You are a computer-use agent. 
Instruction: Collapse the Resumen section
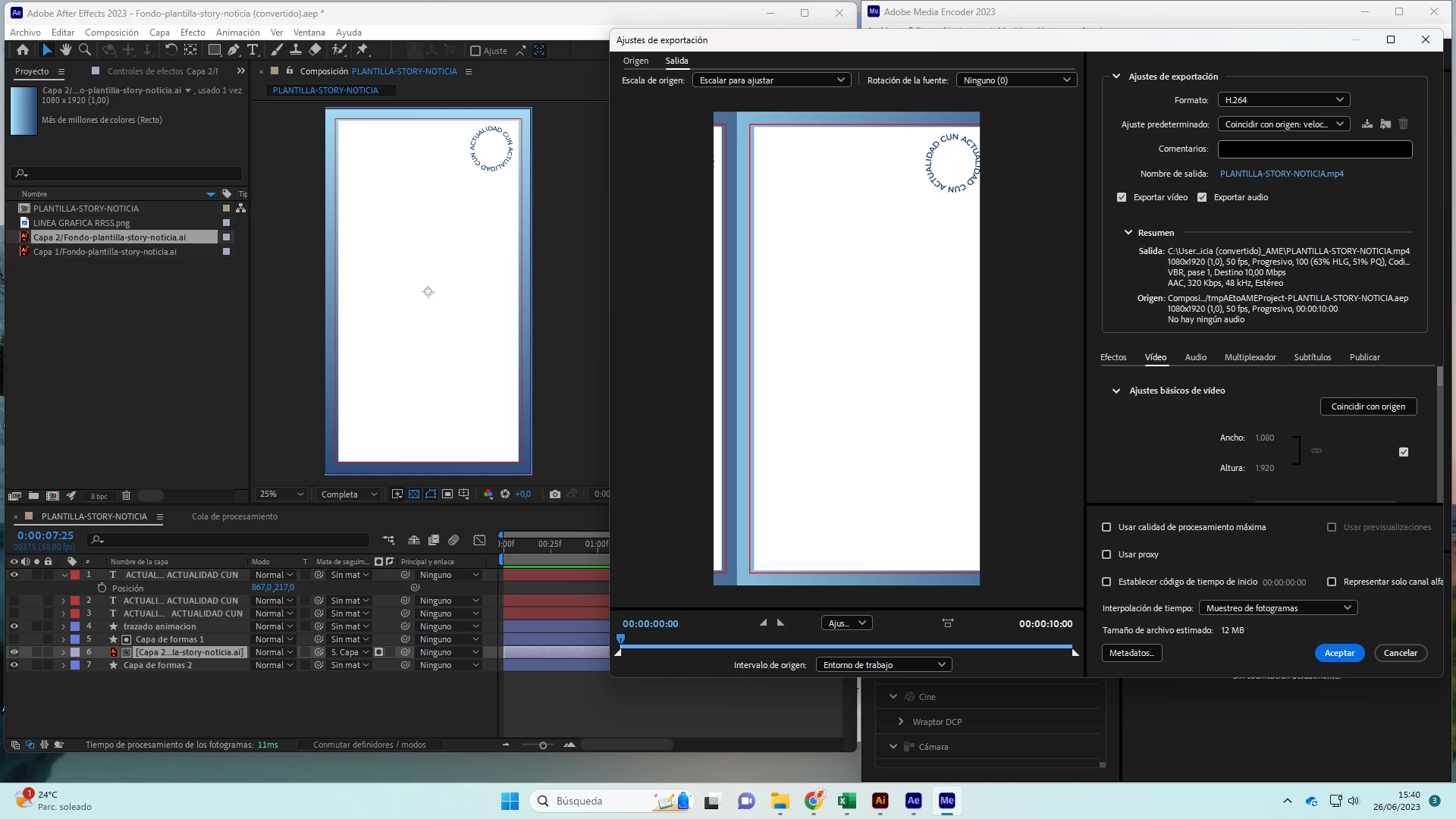tap(1128, 233)
